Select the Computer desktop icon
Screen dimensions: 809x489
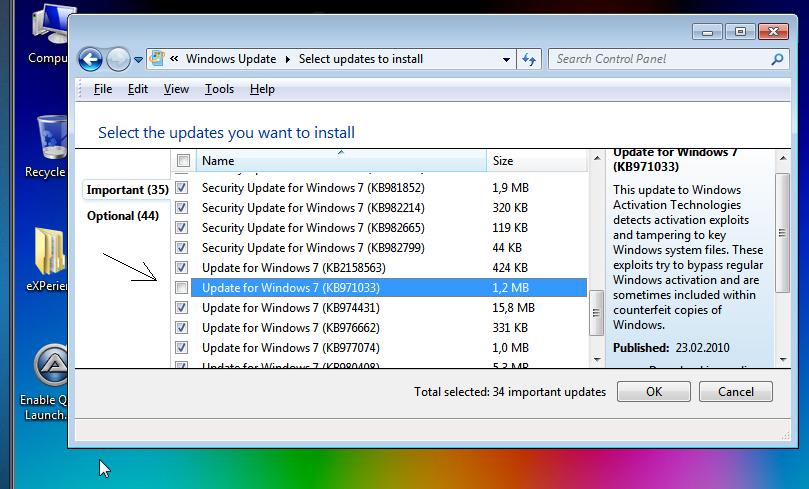[49, 35]
